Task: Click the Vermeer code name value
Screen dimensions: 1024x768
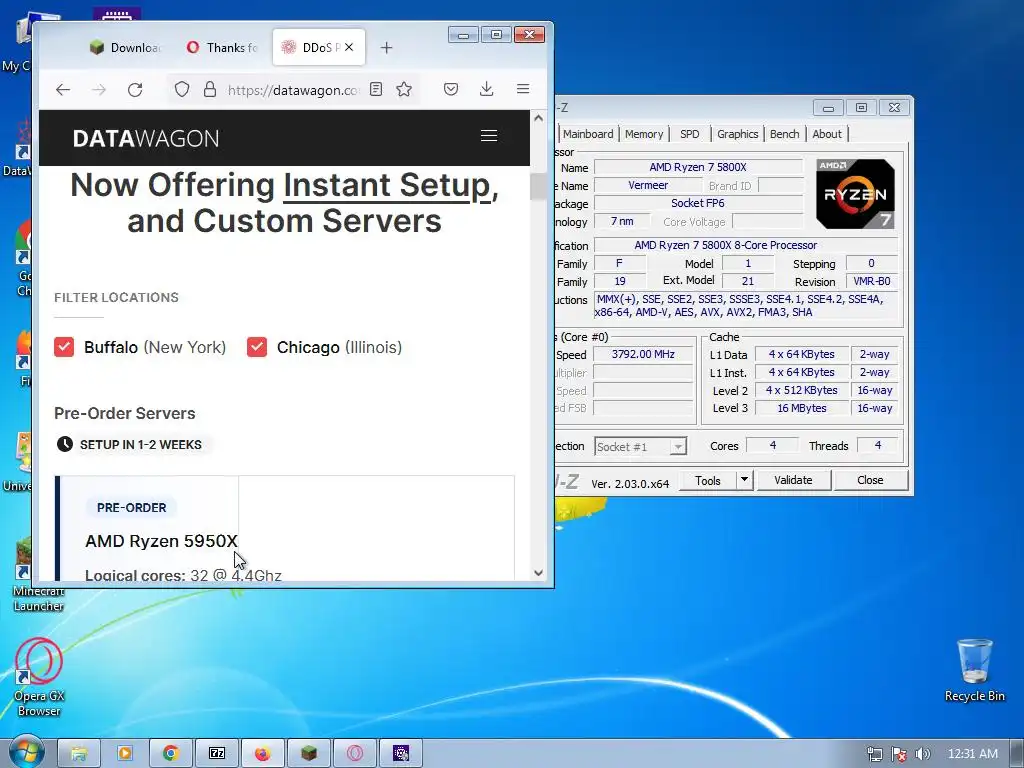Action: point(648,185)
